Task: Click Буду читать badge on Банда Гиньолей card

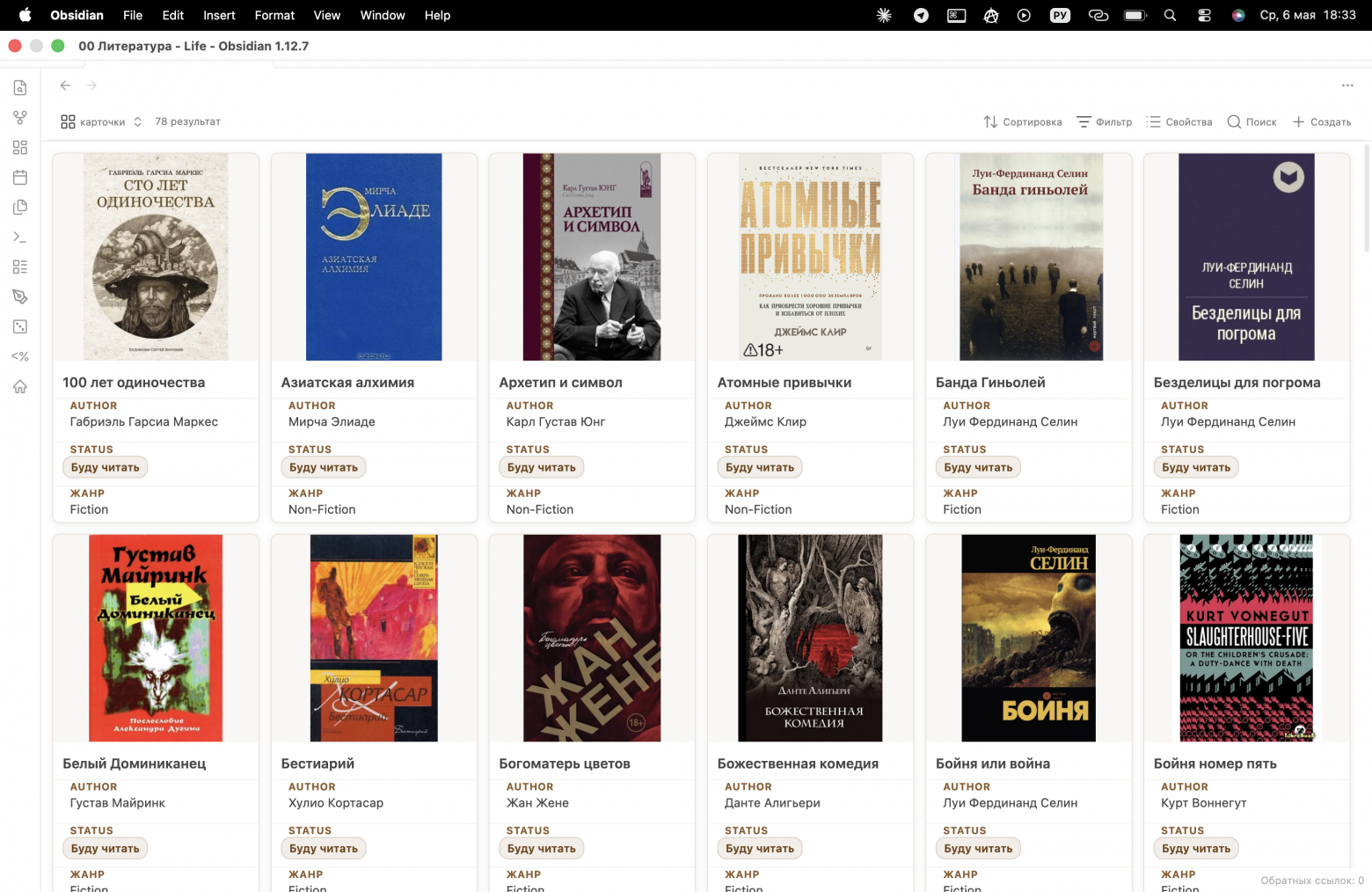Action: 978,468
